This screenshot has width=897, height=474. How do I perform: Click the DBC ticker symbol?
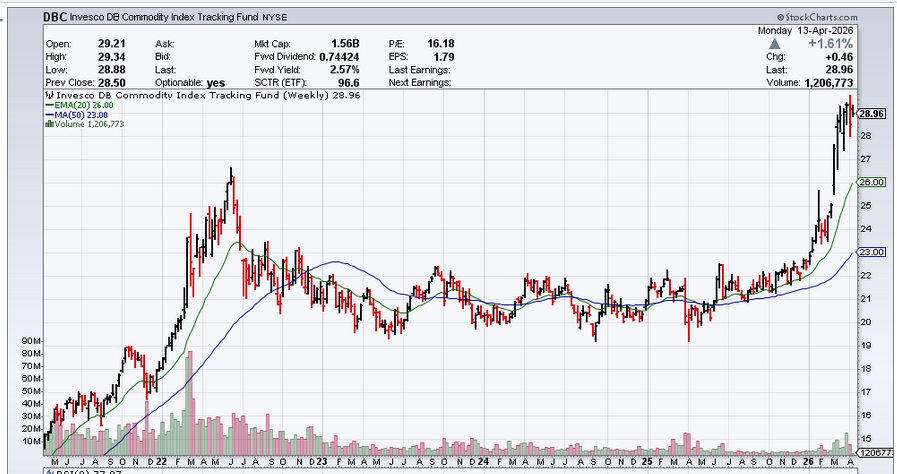coord(55,17)
